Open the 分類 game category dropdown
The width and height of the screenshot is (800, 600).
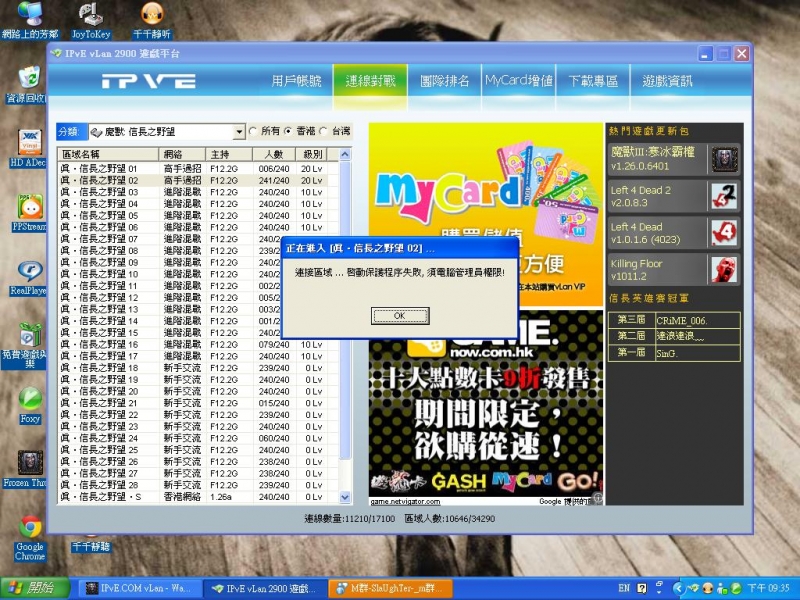(240, 131)
